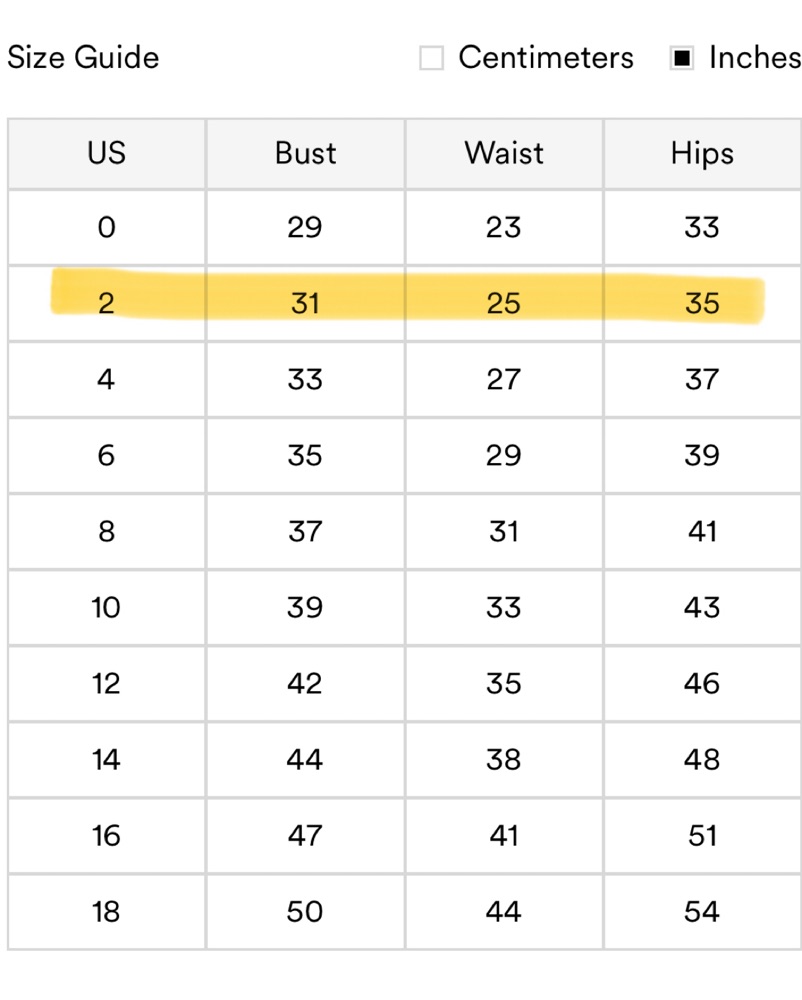This screenshot has width=802, height=1000.
Task: Click US size 6 cell
Action: pyautogui.click(x=106, y=456)
